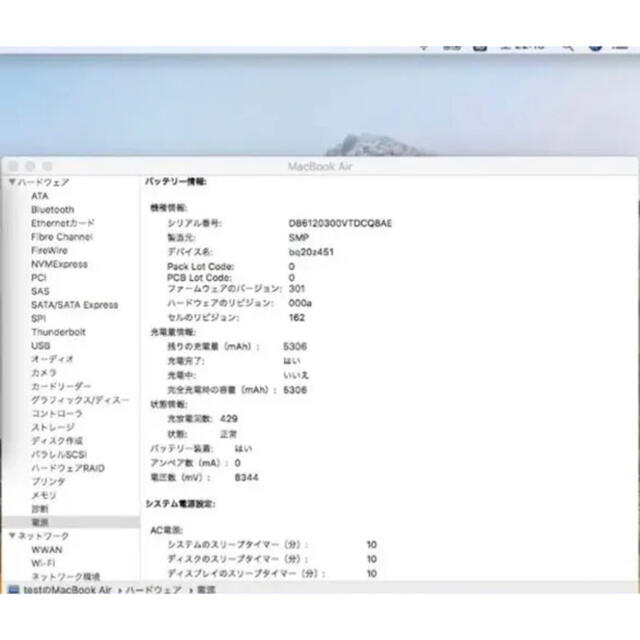Click the バッテリー情報 heading
Image resolution: width=640 pixels, height=640 pixels.
[176, 182]
